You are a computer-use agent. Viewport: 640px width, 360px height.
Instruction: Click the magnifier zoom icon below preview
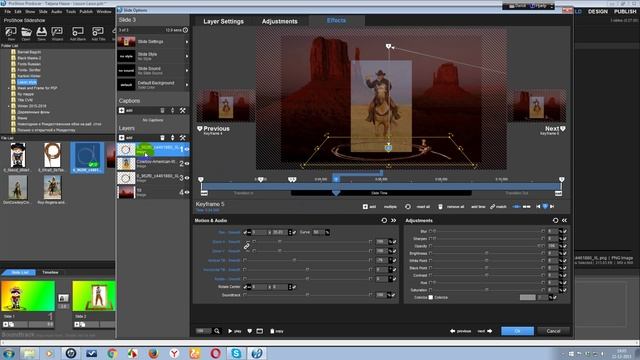(217, 331)
